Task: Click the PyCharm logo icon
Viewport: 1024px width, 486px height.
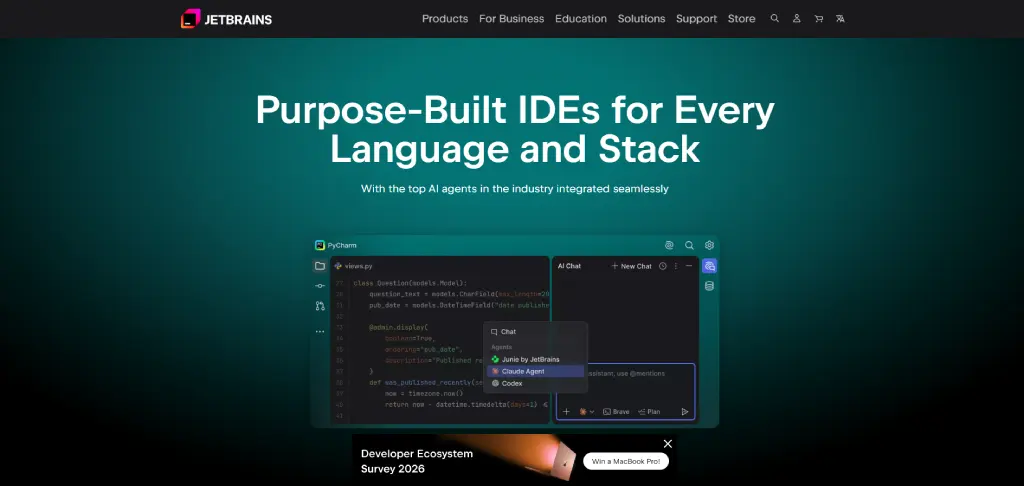Action: click(x=320, y=246)
